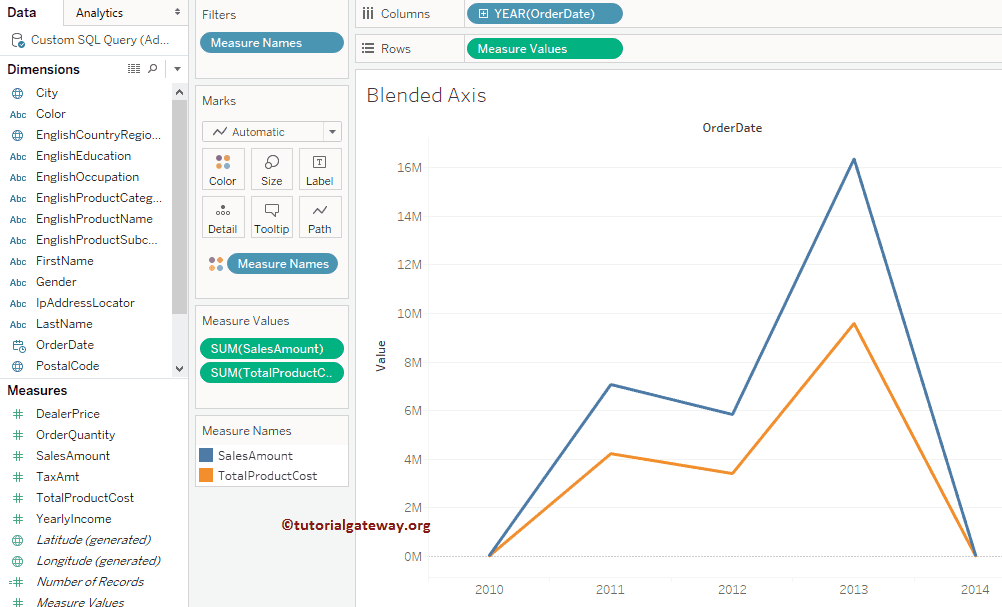Select the Data tab
This screenshot has height=607, width=1002.
22,12
